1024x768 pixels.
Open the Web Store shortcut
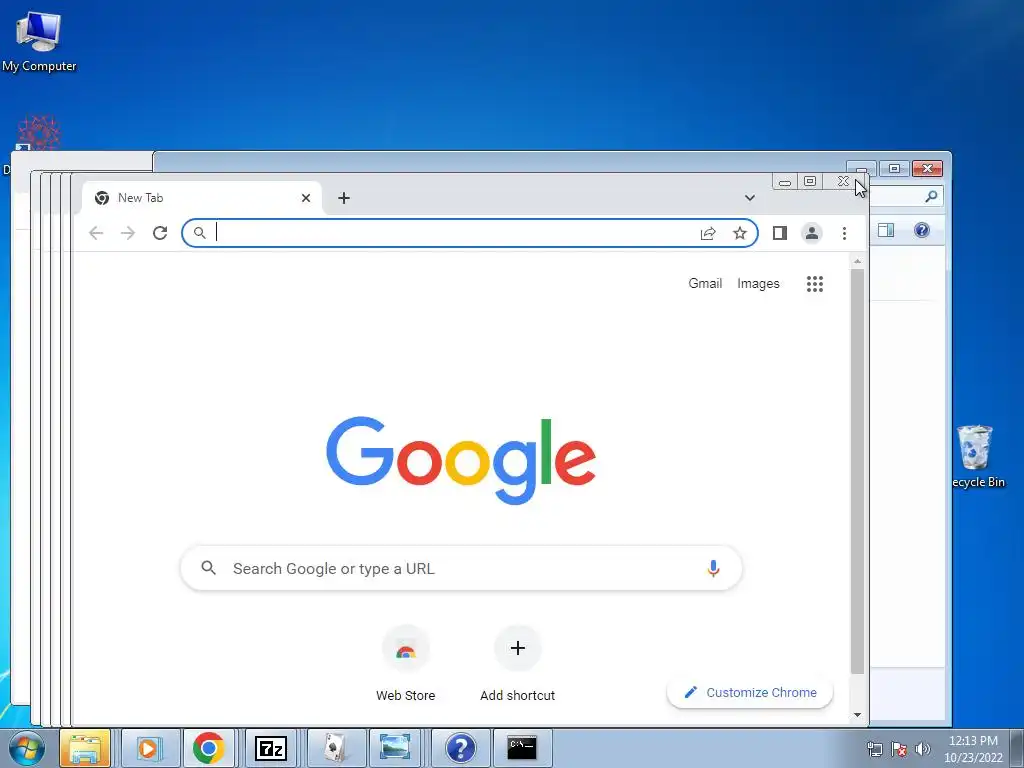[x=406, y=664]
